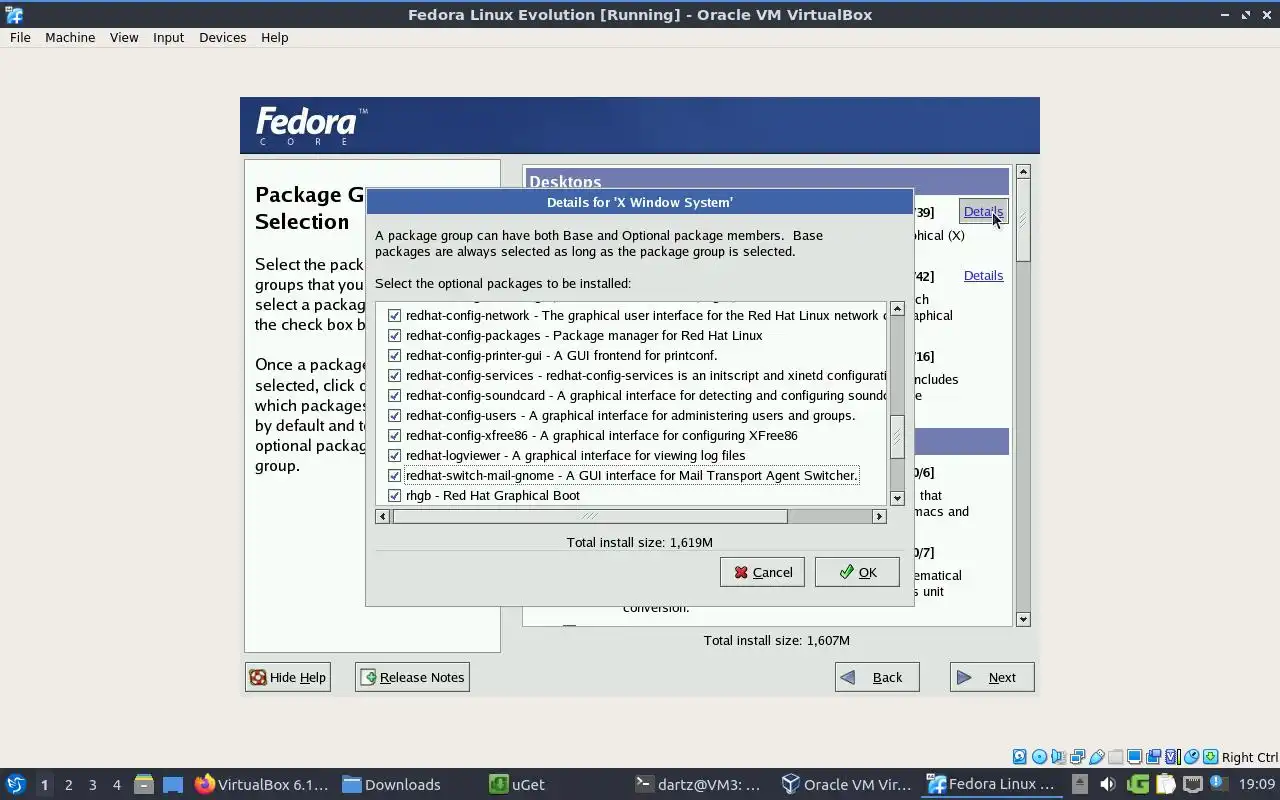The width and height of the screenshot is (1280, 800).
Task: Click the volume speaker tray icon
Action: tap(1107, 784)
